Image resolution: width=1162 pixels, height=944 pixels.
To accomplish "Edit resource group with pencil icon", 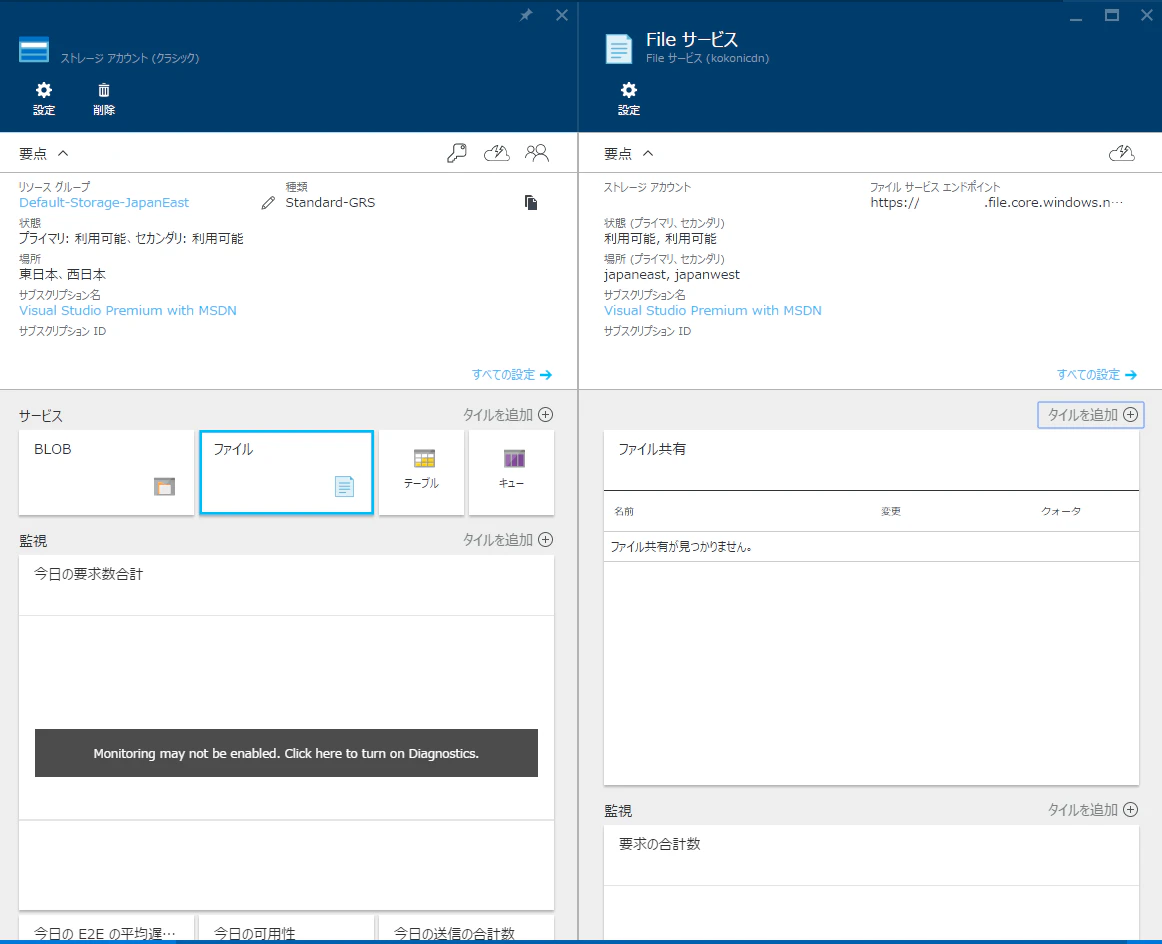I will [268, 202].
